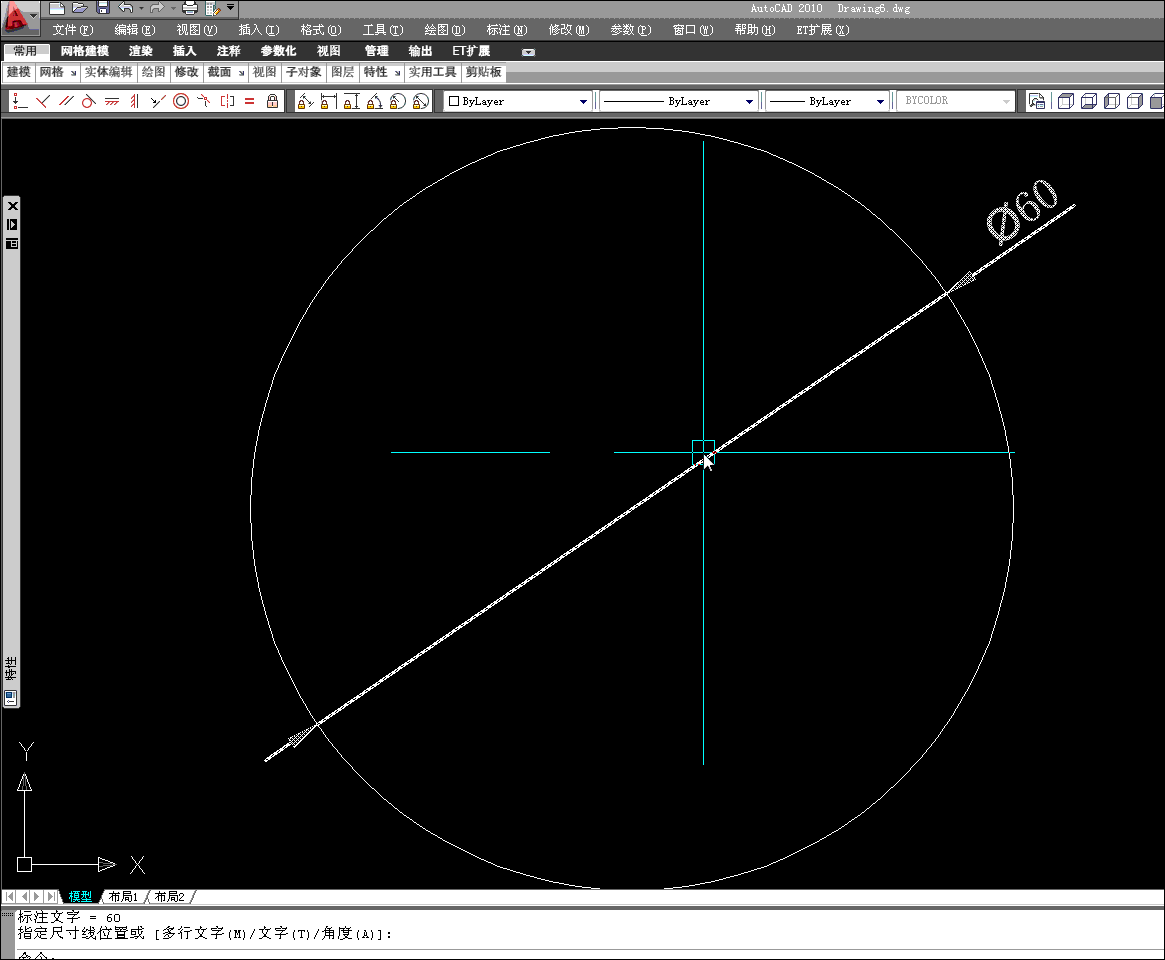Save drawing with the floppy disk icon

pos(103,8)
